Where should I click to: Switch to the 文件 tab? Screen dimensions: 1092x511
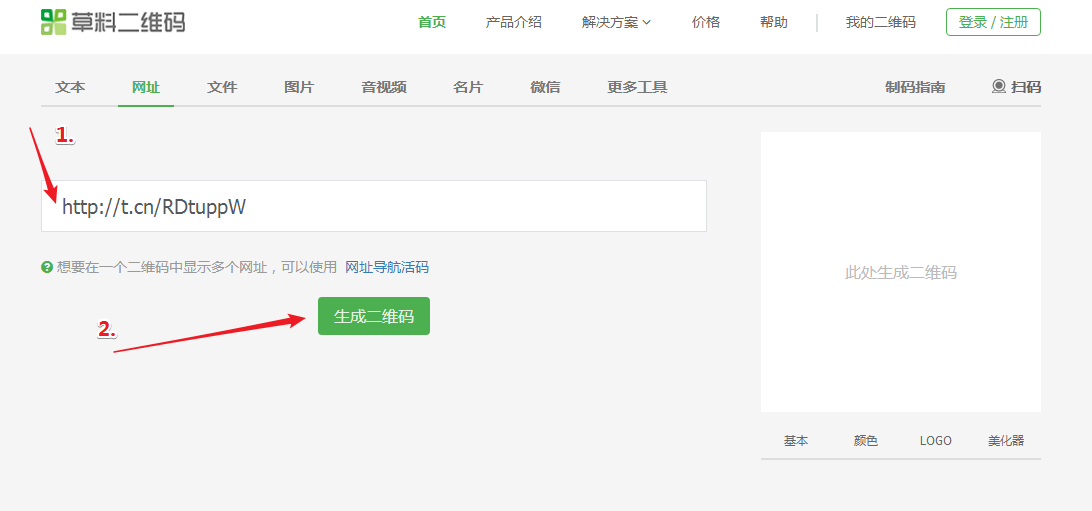tap(222, 88)
